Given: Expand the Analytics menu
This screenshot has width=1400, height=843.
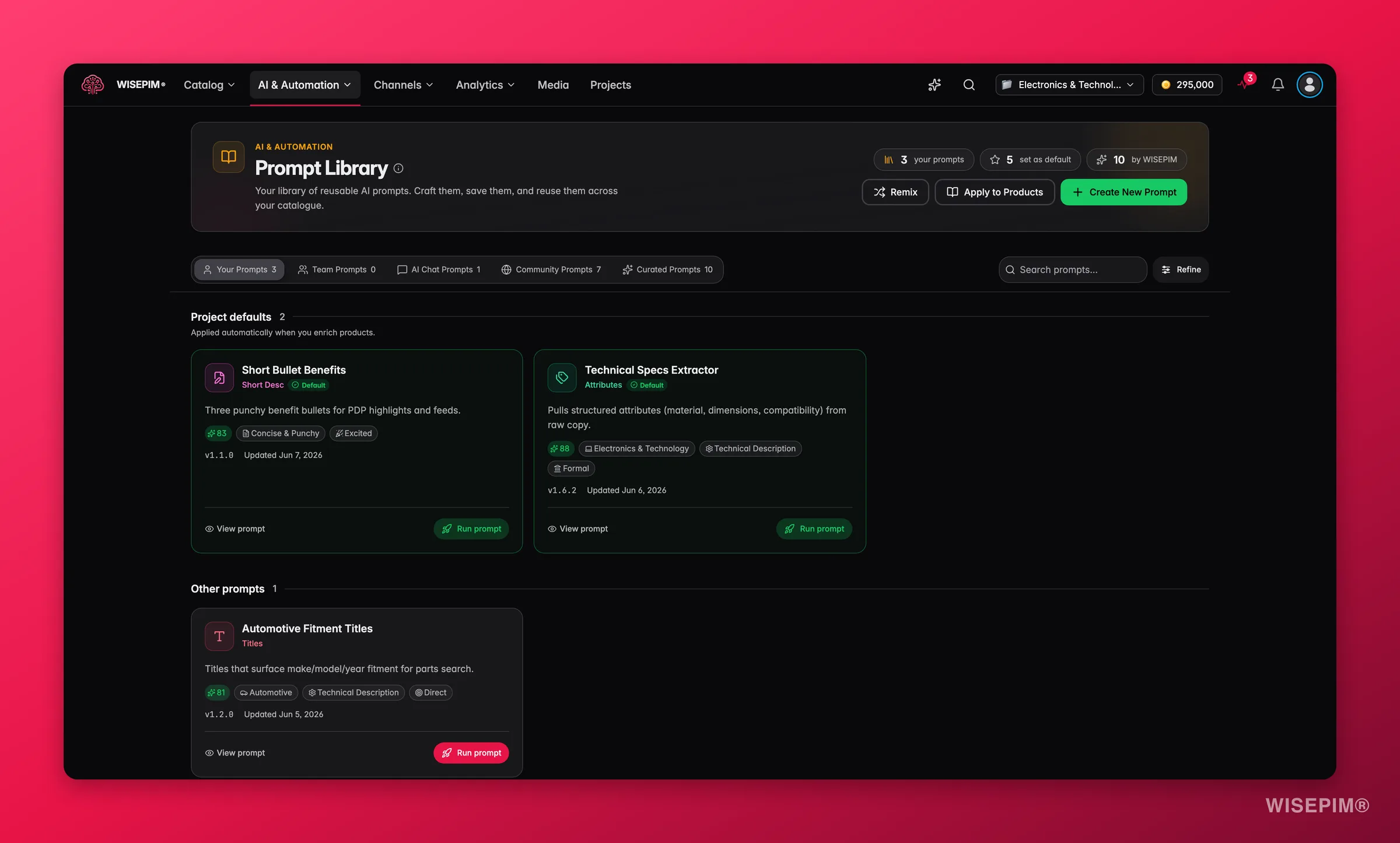Looking at the screenshot, I should click(485, 85).
